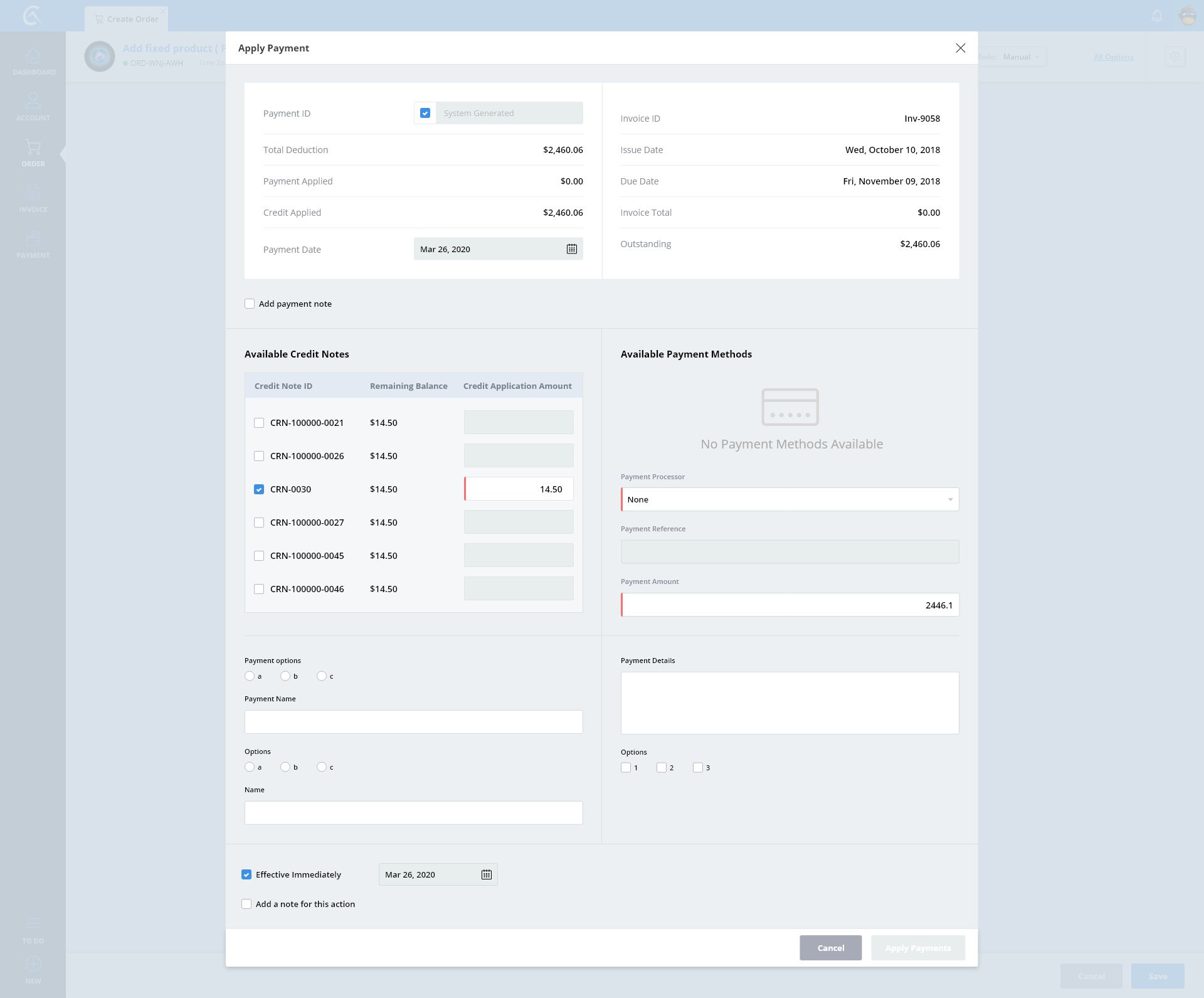Open the user avatar menu
Screen dimensions: 1204x998
pyautogui.click(x=1188, y=16)
